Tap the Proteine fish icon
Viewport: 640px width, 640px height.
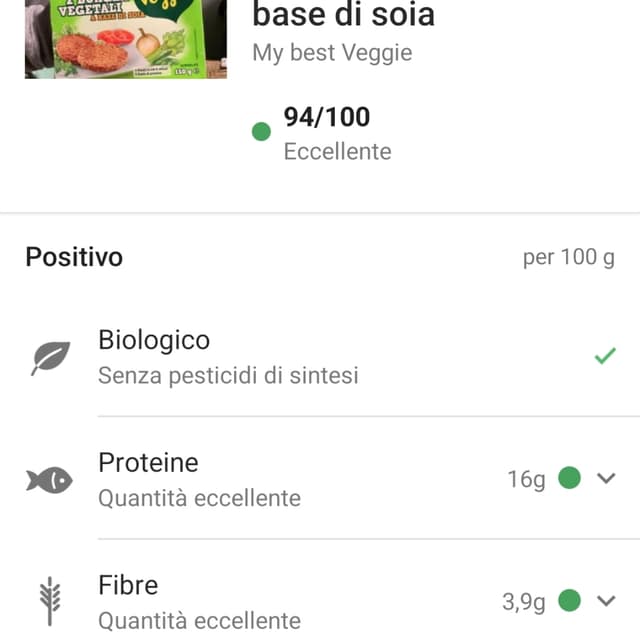tap(49, 480)
